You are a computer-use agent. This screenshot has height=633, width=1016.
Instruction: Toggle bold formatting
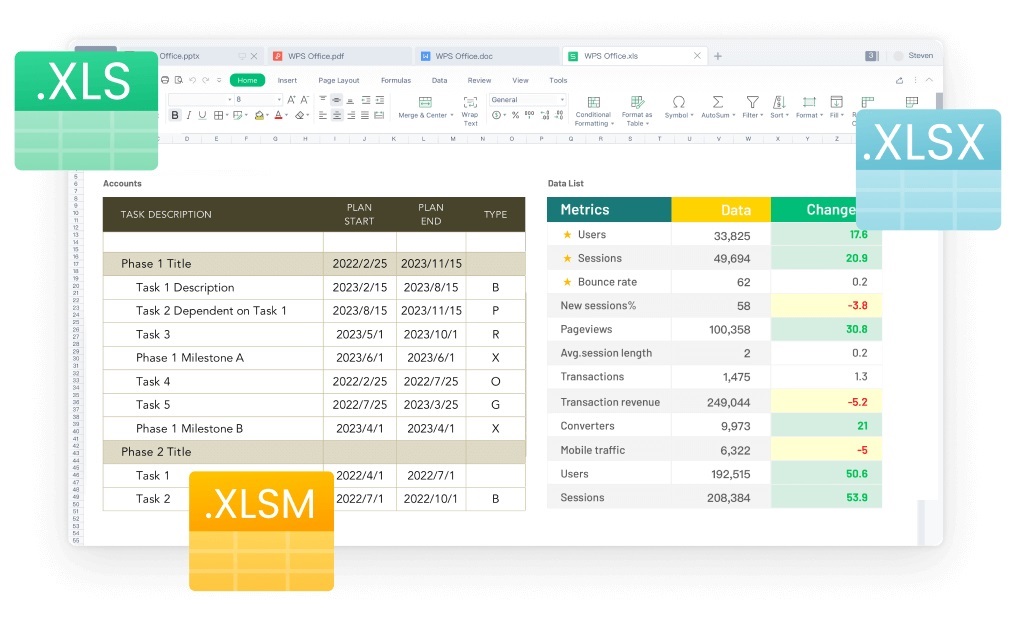(x=175, y=113)
